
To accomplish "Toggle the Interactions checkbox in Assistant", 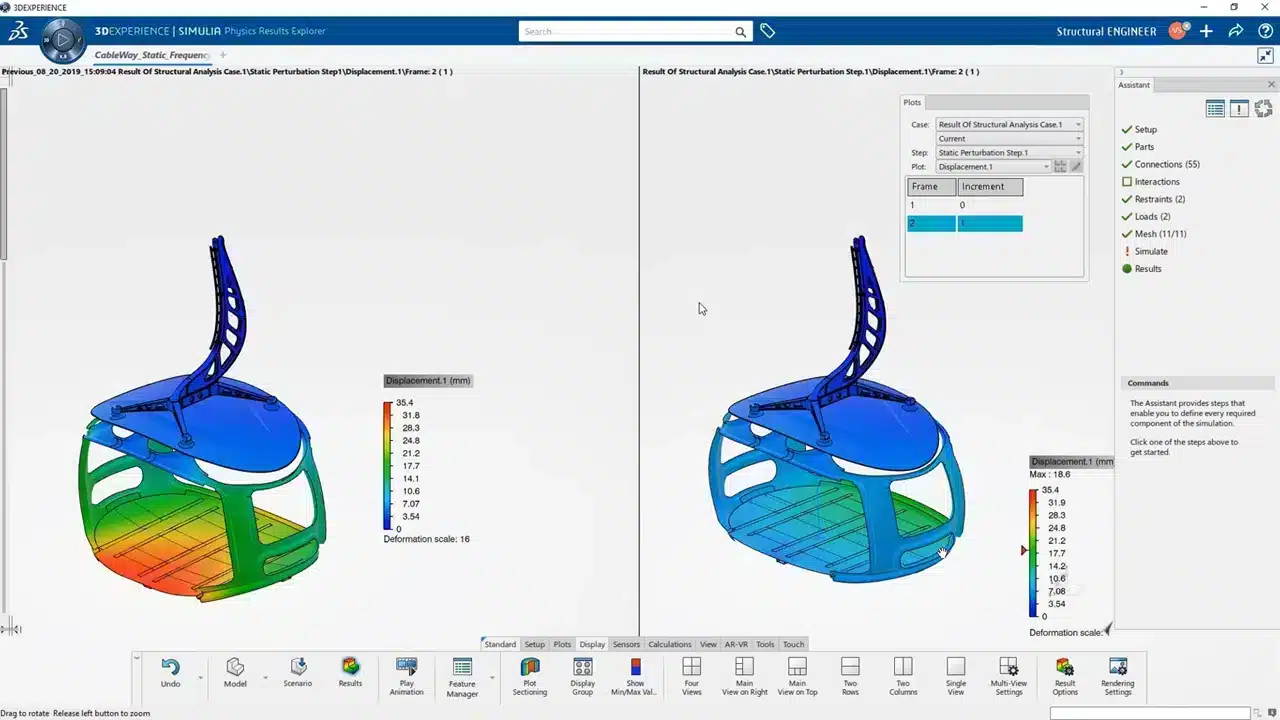I will point(1127,182).
